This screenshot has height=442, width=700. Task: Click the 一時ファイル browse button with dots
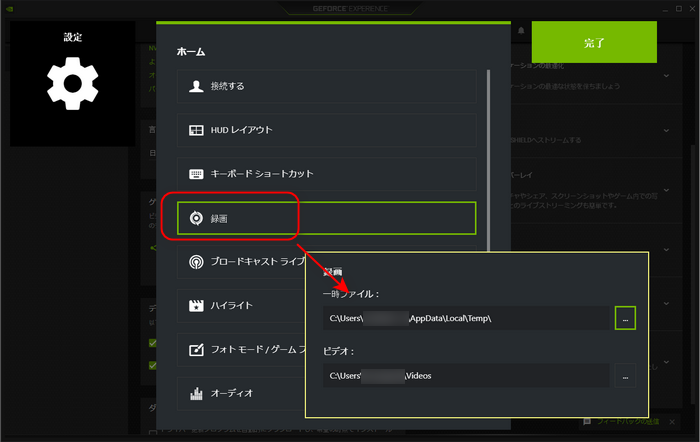click(x=625, y=318)
